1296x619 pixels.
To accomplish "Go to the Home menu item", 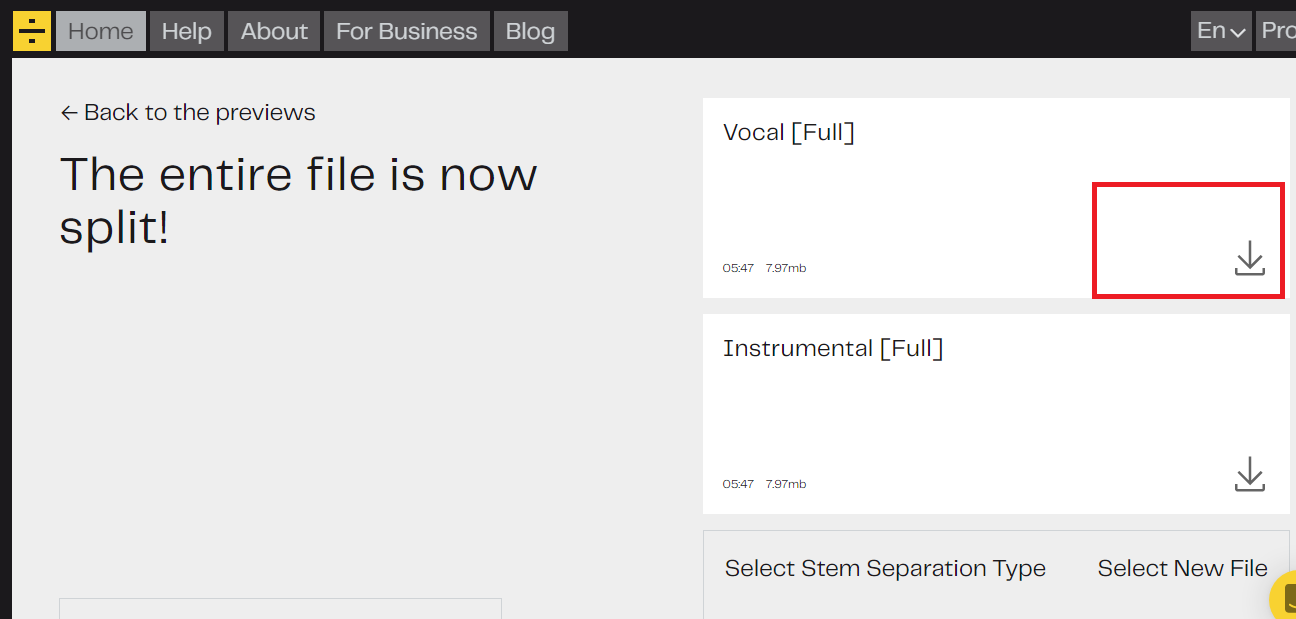I will tap(101, 31).
